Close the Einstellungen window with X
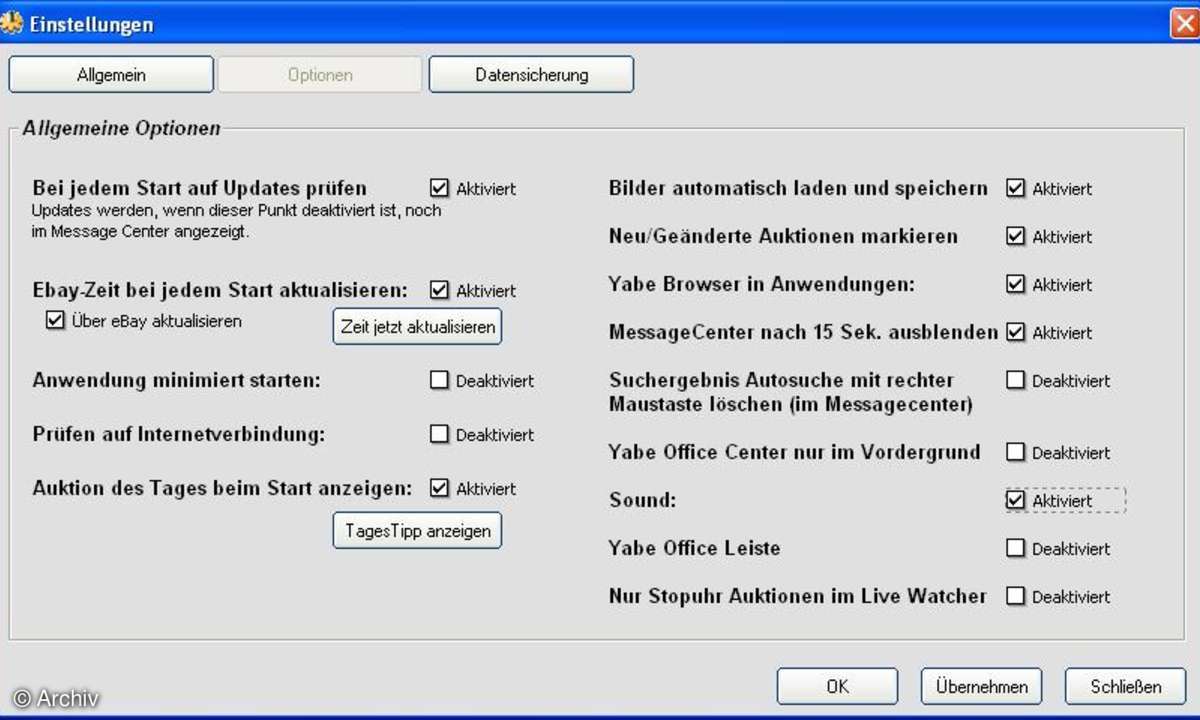 tap(1183, 23)
